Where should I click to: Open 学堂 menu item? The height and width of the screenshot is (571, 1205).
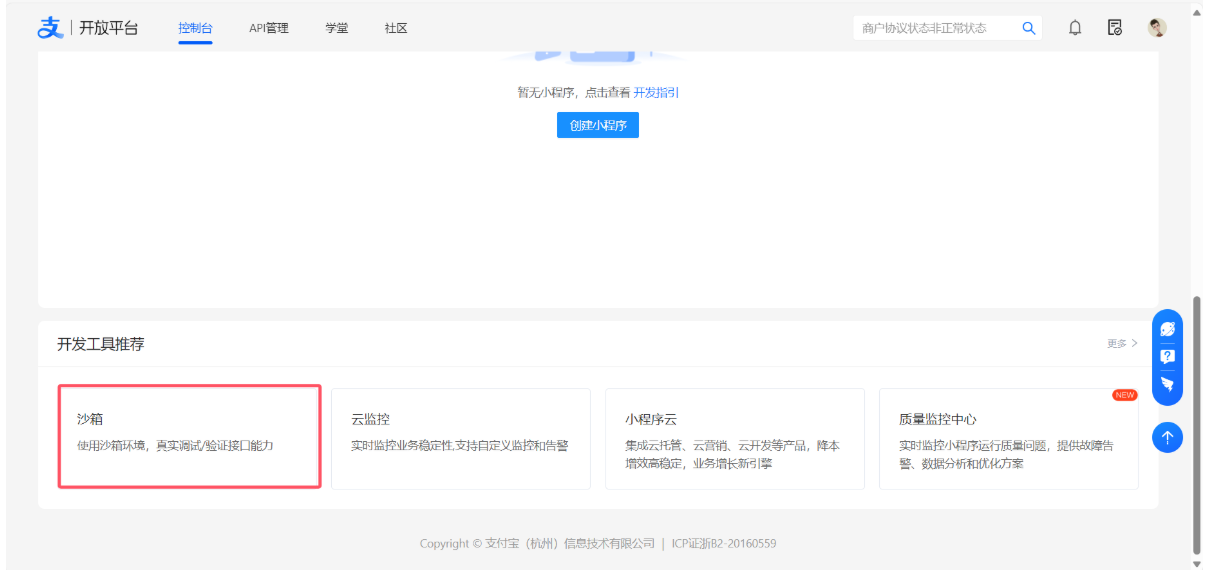point(337,28)
